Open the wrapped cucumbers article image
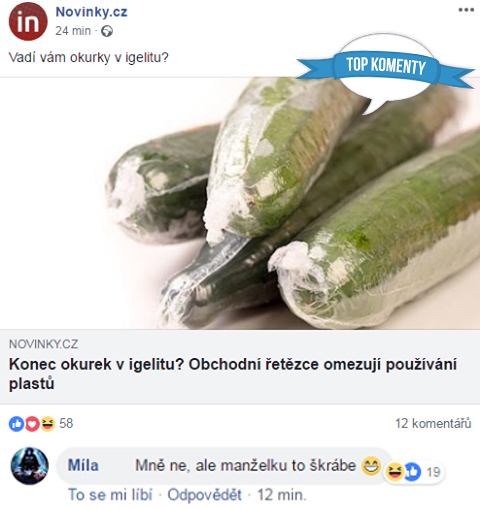480x508 pixels. pos(240,203)
